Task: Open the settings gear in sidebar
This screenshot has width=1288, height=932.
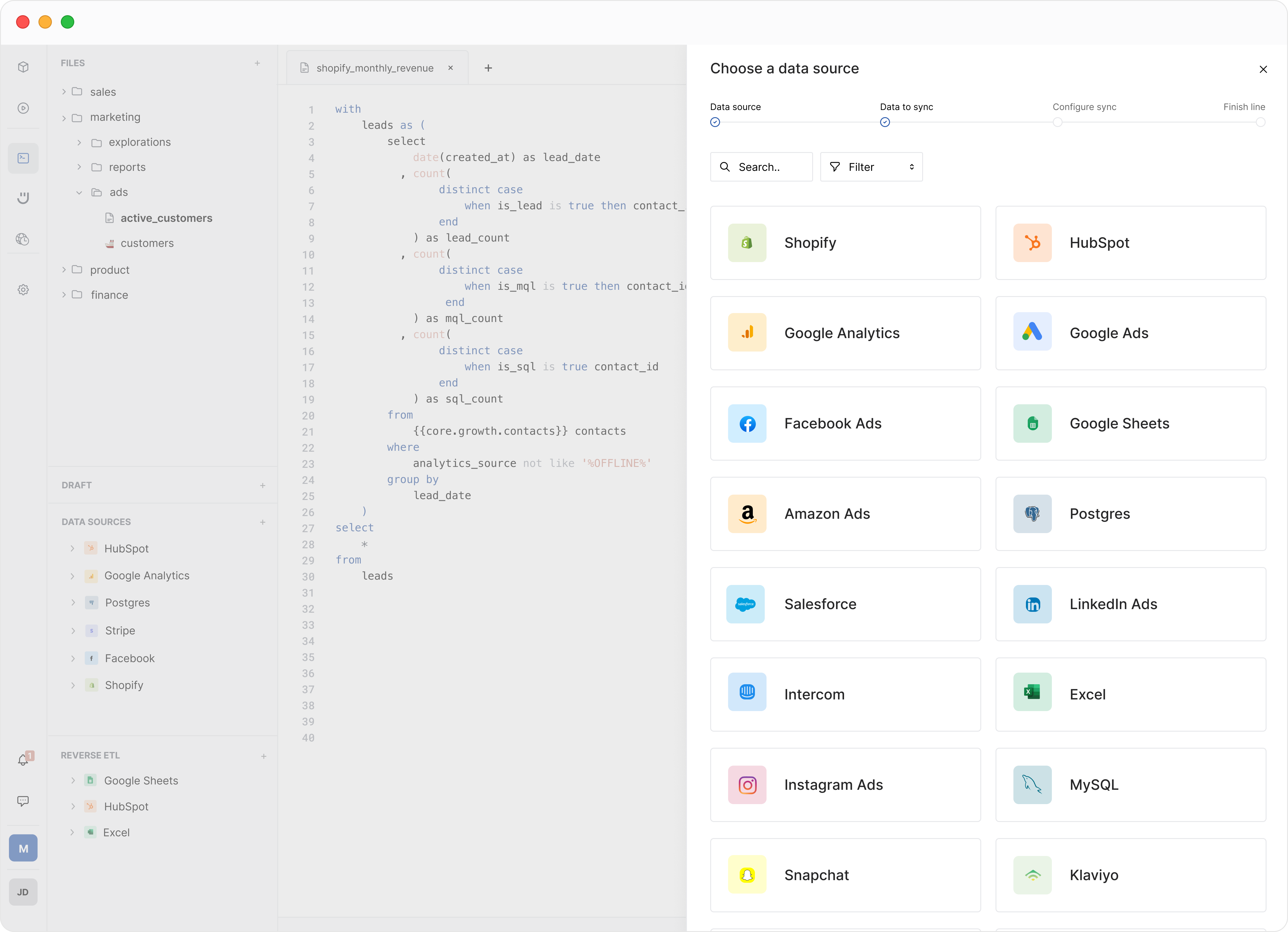Action: 23,290
